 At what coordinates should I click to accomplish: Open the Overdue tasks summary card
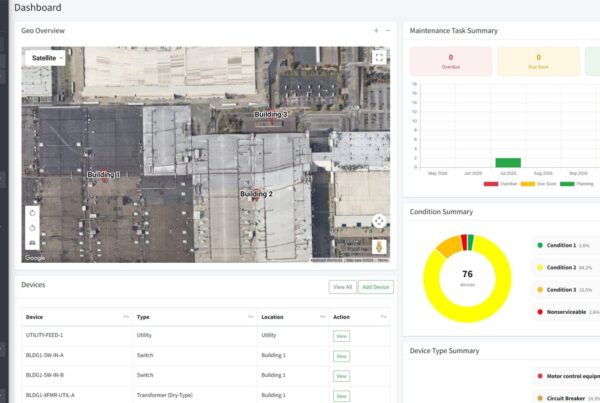451,61
